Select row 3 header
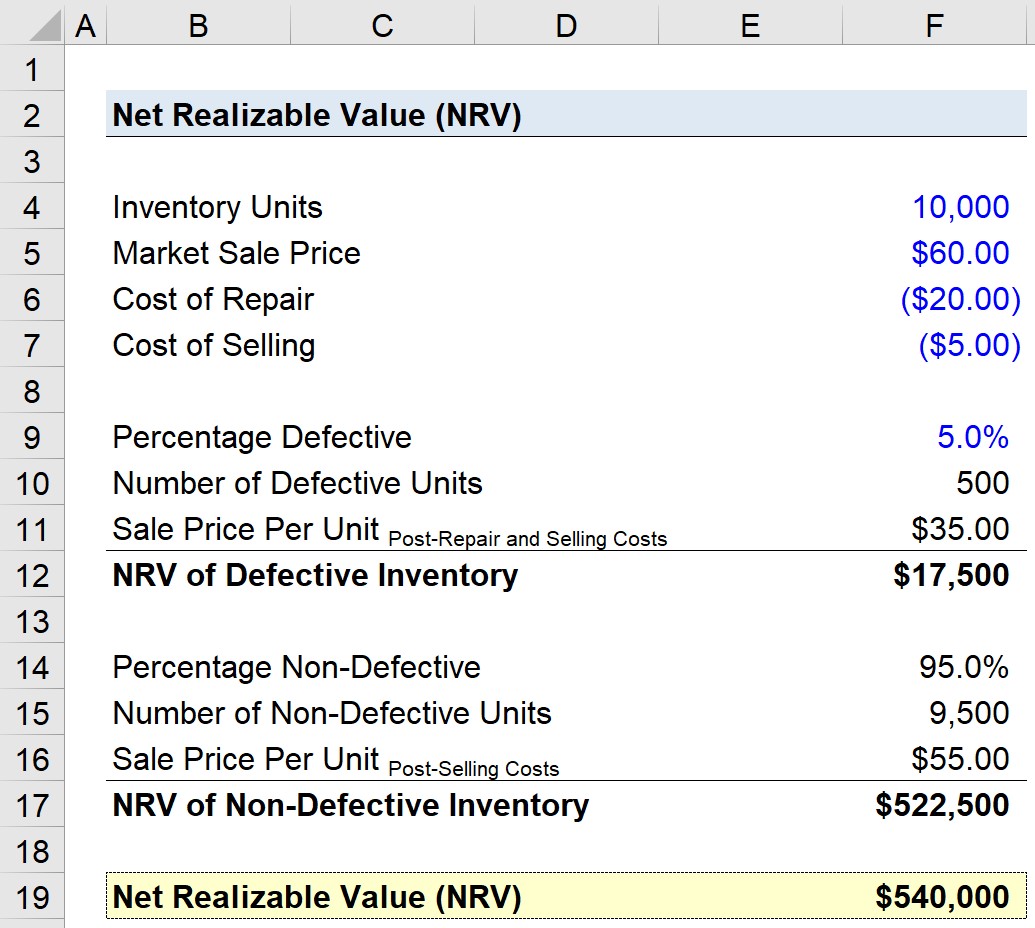Viewport: 1035px width, 928px height. point(32,160)
